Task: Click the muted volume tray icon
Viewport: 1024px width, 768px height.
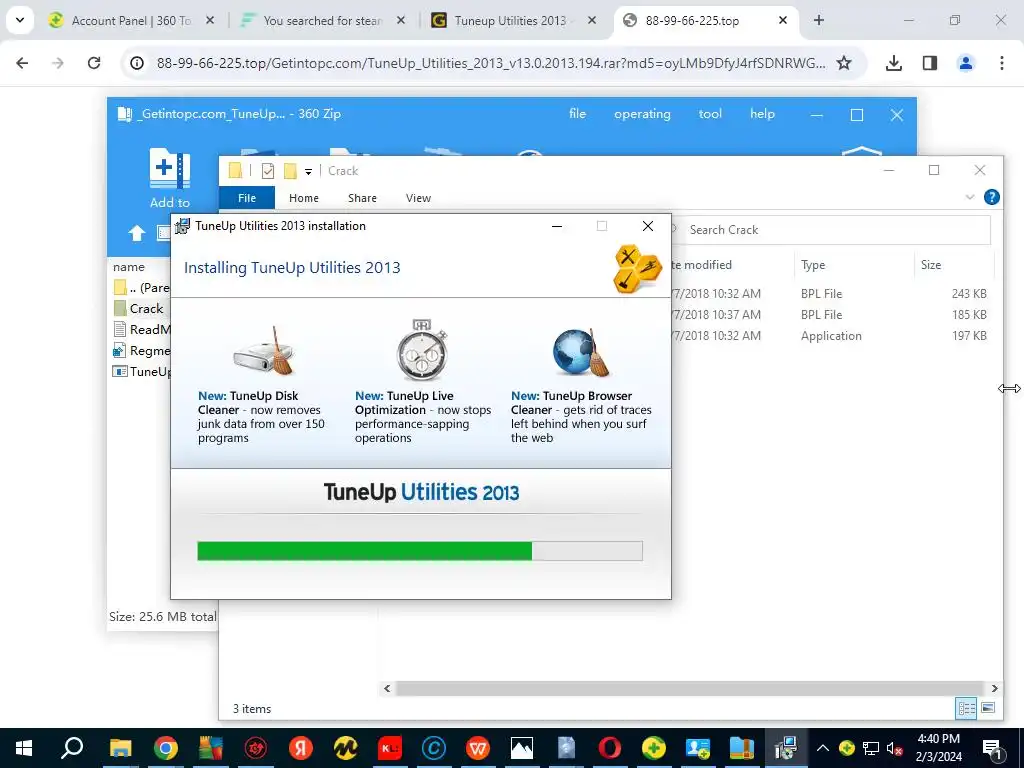Action: (x=895, y=748)
